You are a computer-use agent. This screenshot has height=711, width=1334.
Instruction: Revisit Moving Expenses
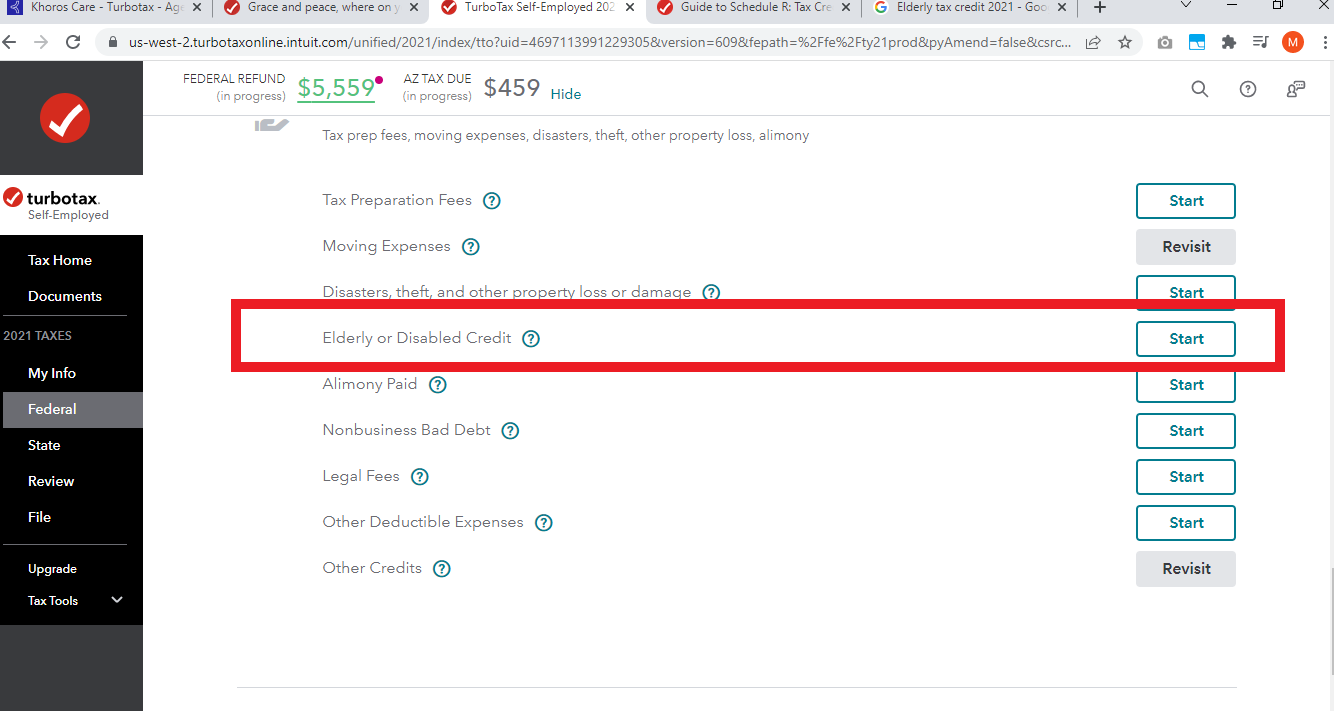click(1186, 247)
